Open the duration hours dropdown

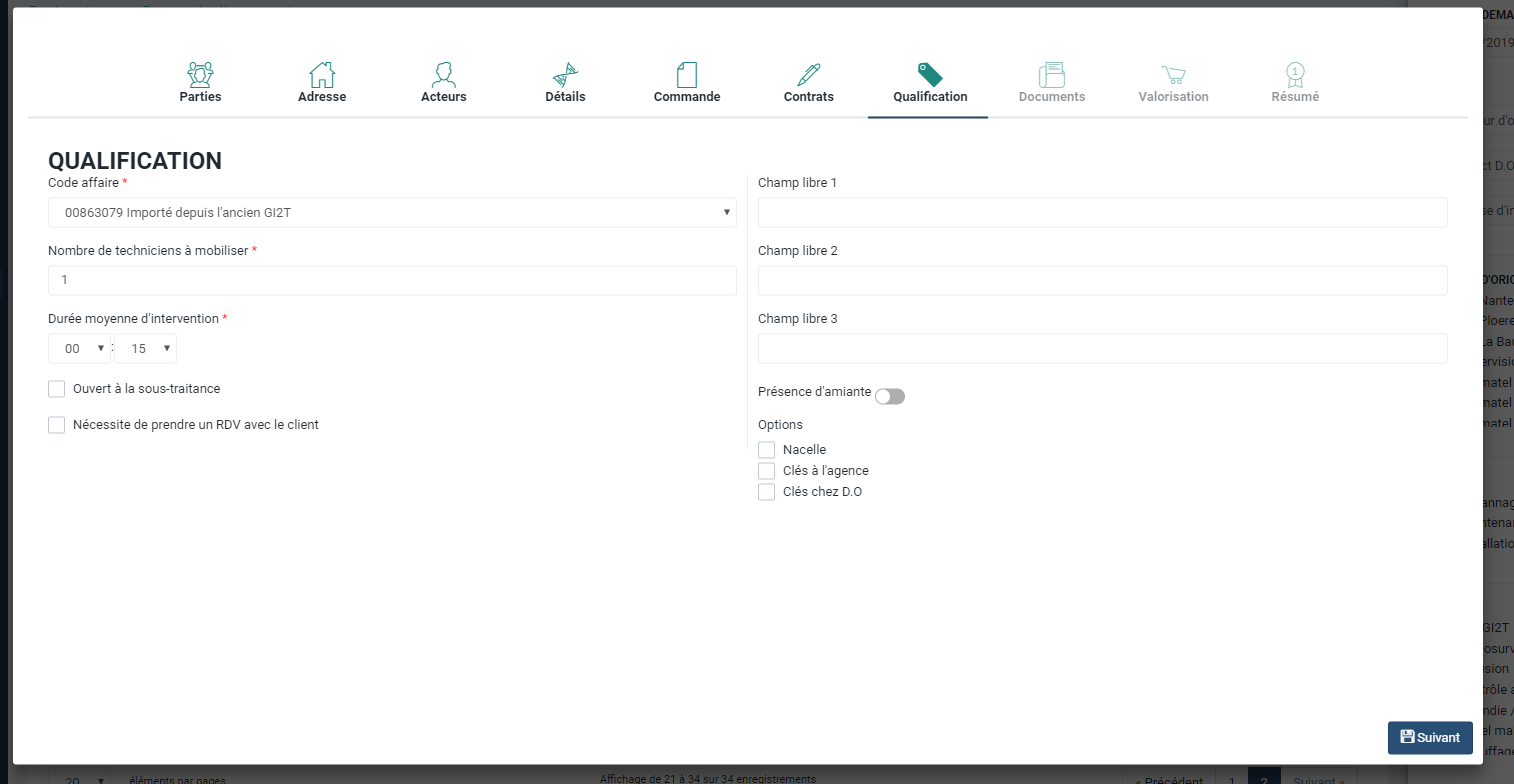click(x=79, y=349)
